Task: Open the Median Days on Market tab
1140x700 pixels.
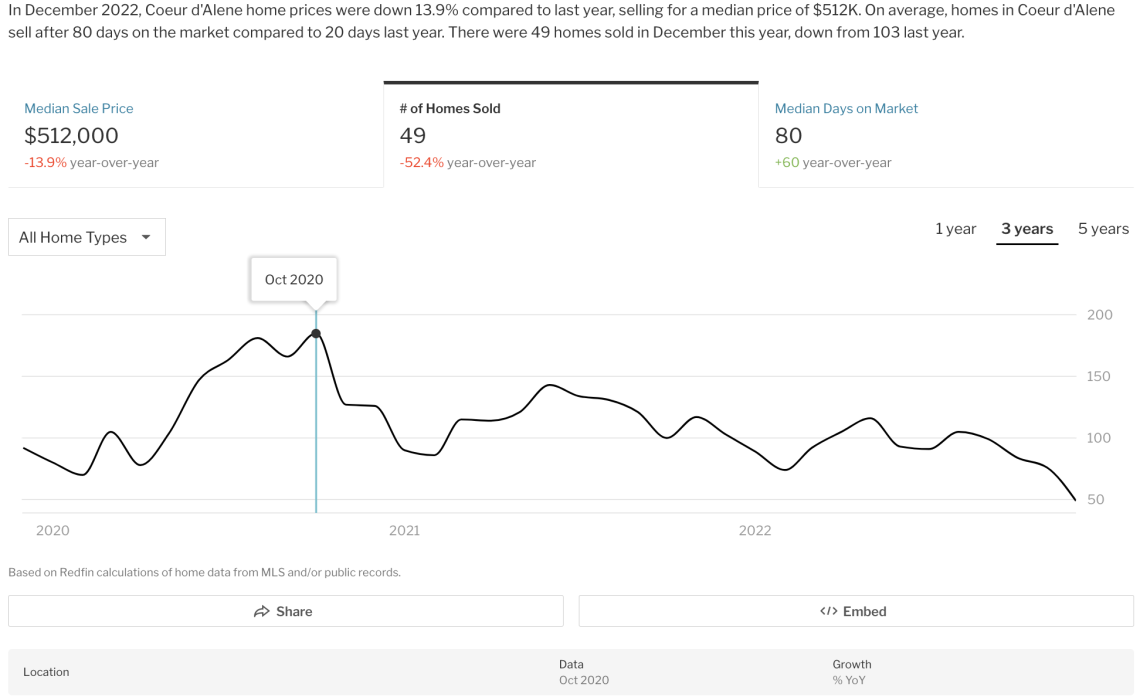Action: tap(945, 135)
